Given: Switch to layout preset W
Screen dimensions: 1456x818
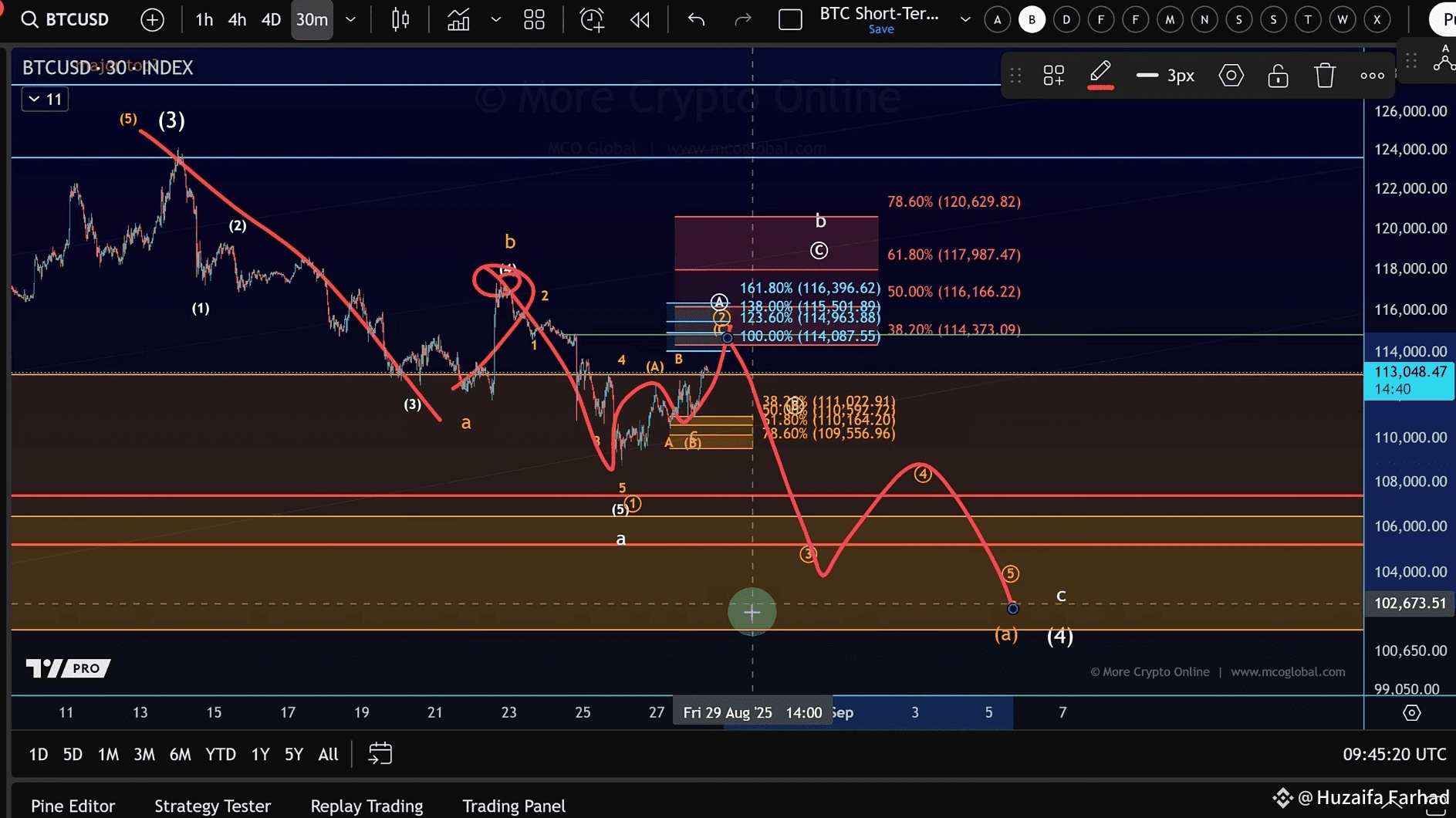Looking at the screenshot, I should [x=1343, y=20].
